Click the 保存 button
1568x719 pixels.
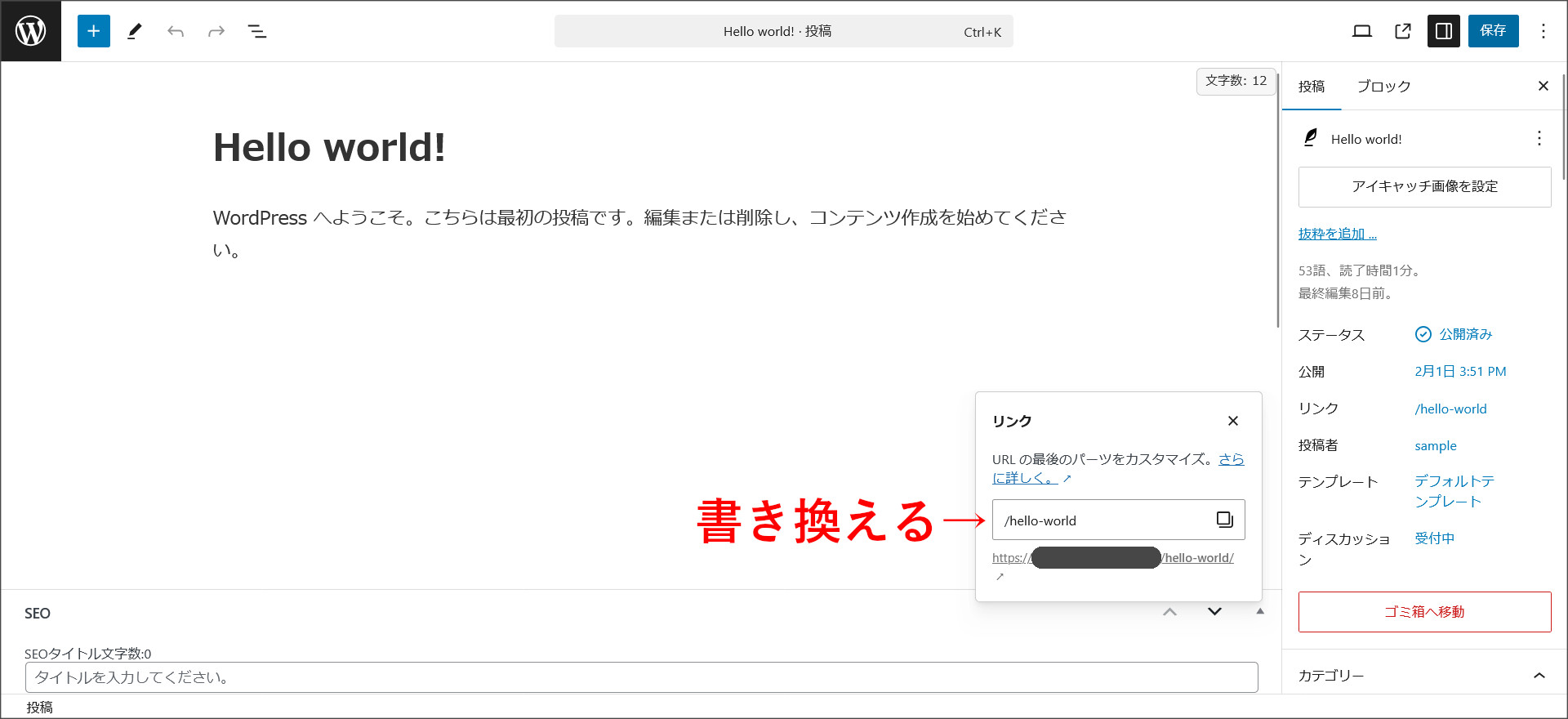point(1493,31)
